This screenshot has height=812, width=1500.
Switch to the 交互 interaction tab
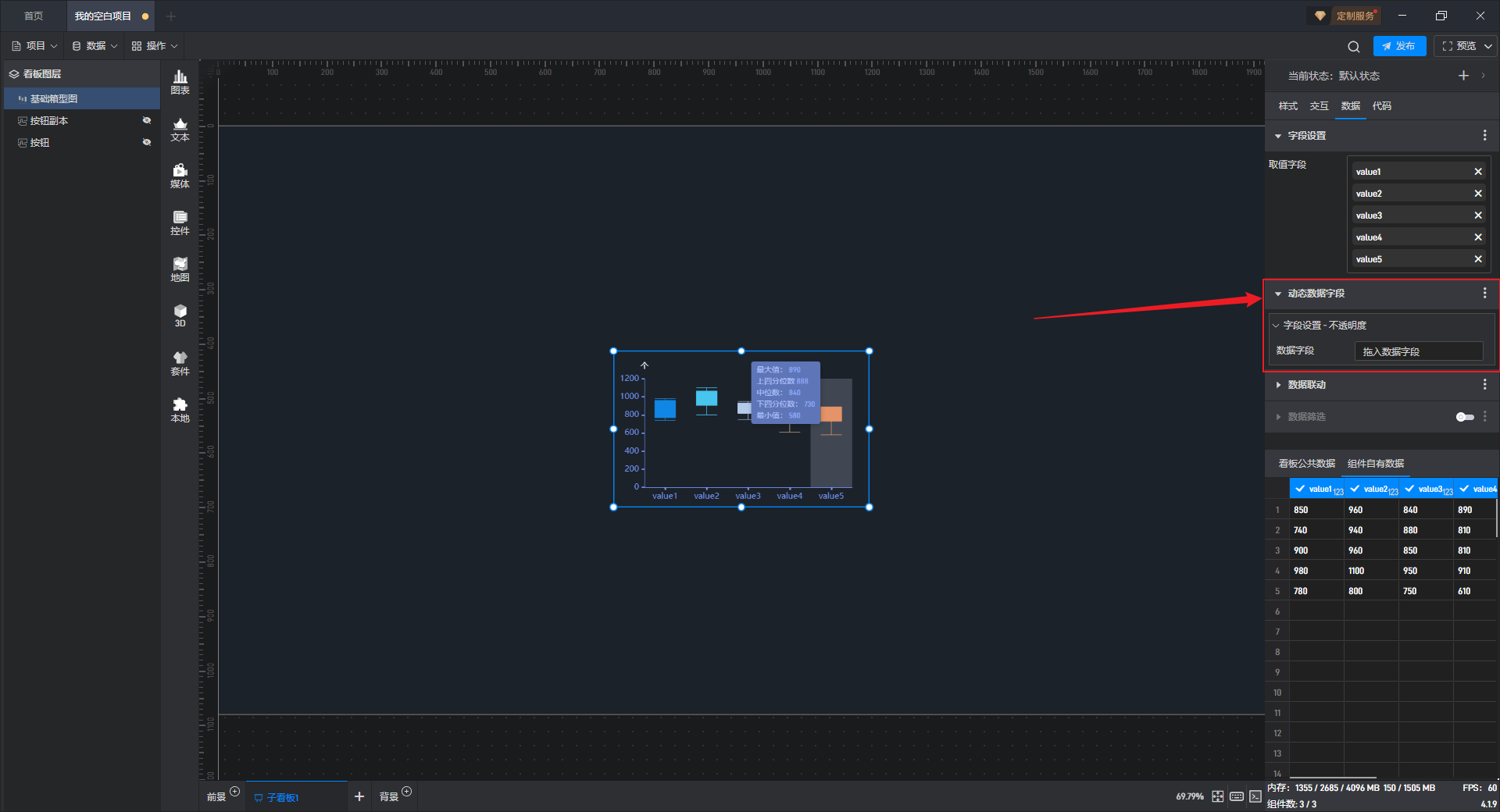(x=1319, y=106)
